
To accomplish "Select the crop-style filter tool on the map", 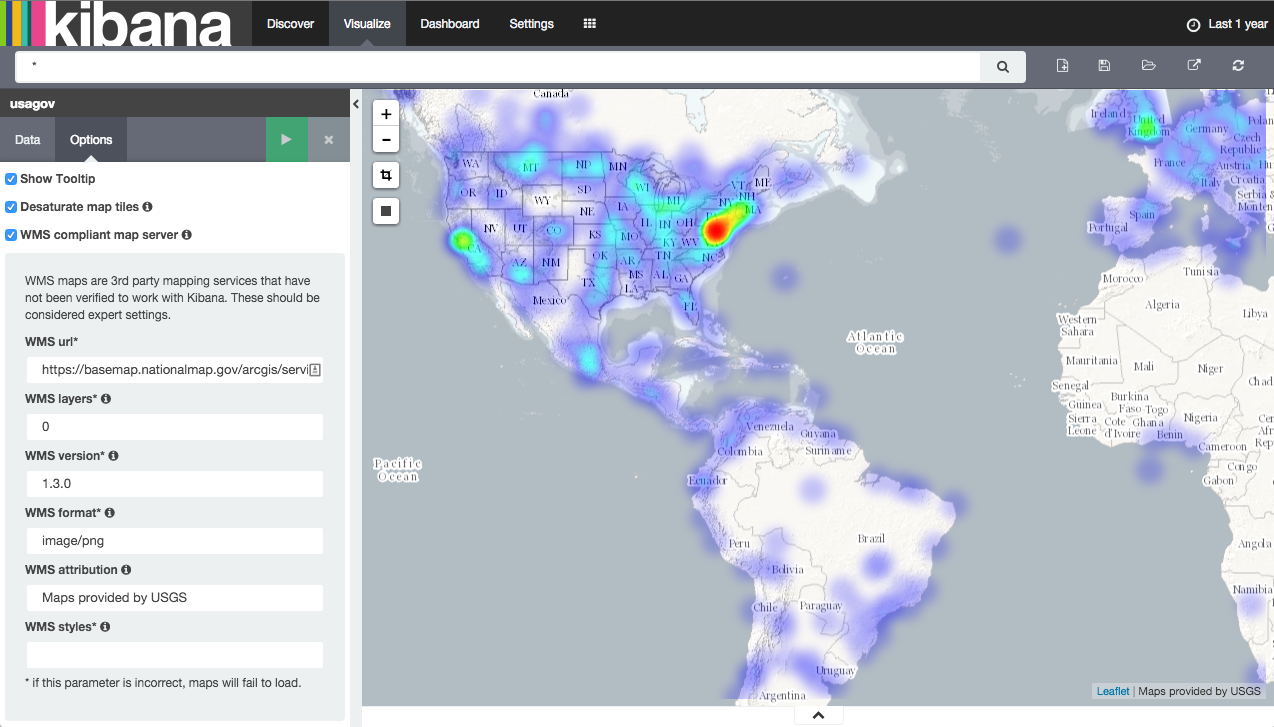I will (x=386, y=175).
